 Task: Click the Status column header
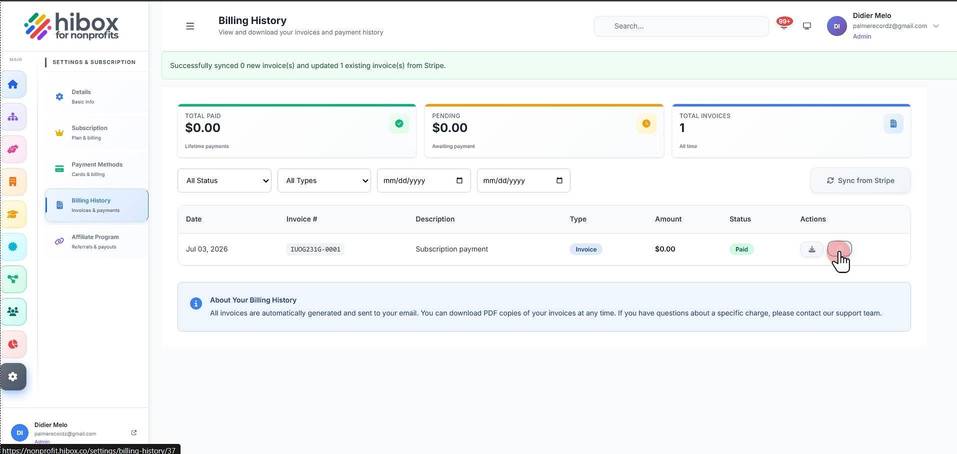[740, 219]
